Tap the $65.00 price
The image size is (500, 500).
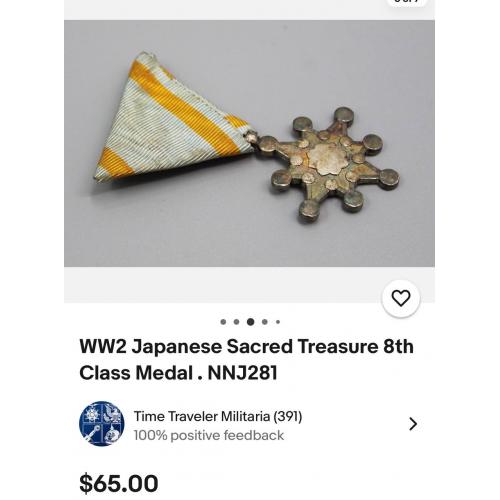tap(119, 483)
